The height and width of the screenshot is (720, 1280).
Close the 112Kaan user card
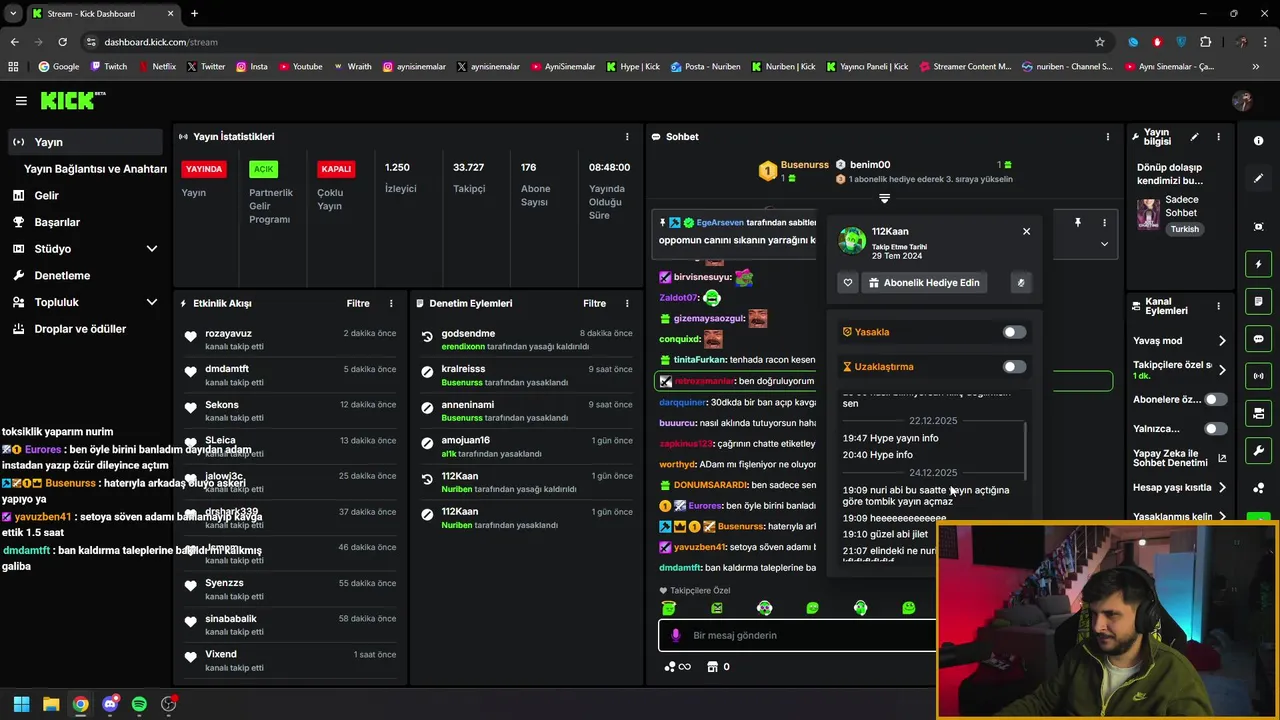coord(1026,231)
